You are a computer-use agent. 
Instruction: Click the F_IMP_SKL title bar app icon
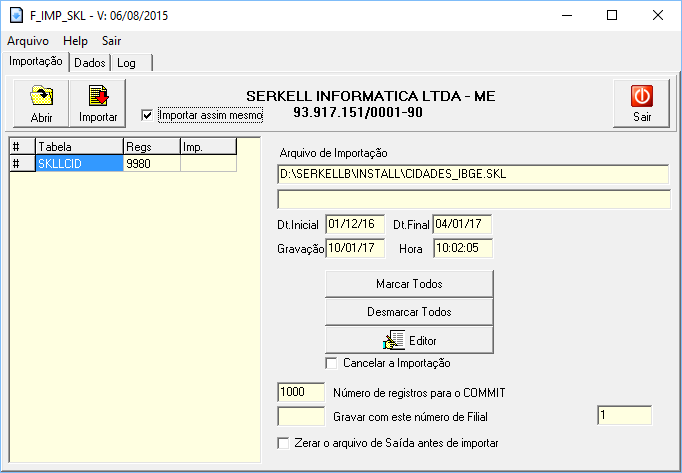[17, 16]
